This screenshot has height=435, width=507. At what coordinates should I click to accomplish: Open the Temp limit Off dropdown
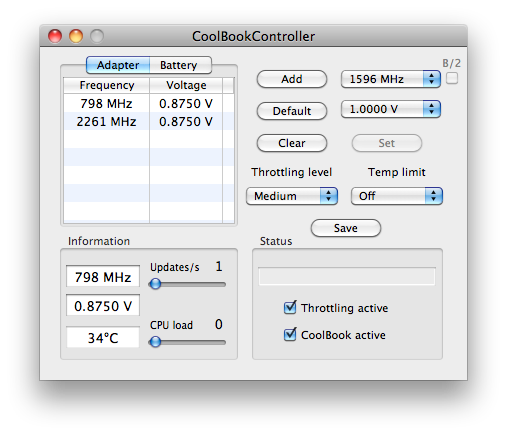(x=397, y=196)
